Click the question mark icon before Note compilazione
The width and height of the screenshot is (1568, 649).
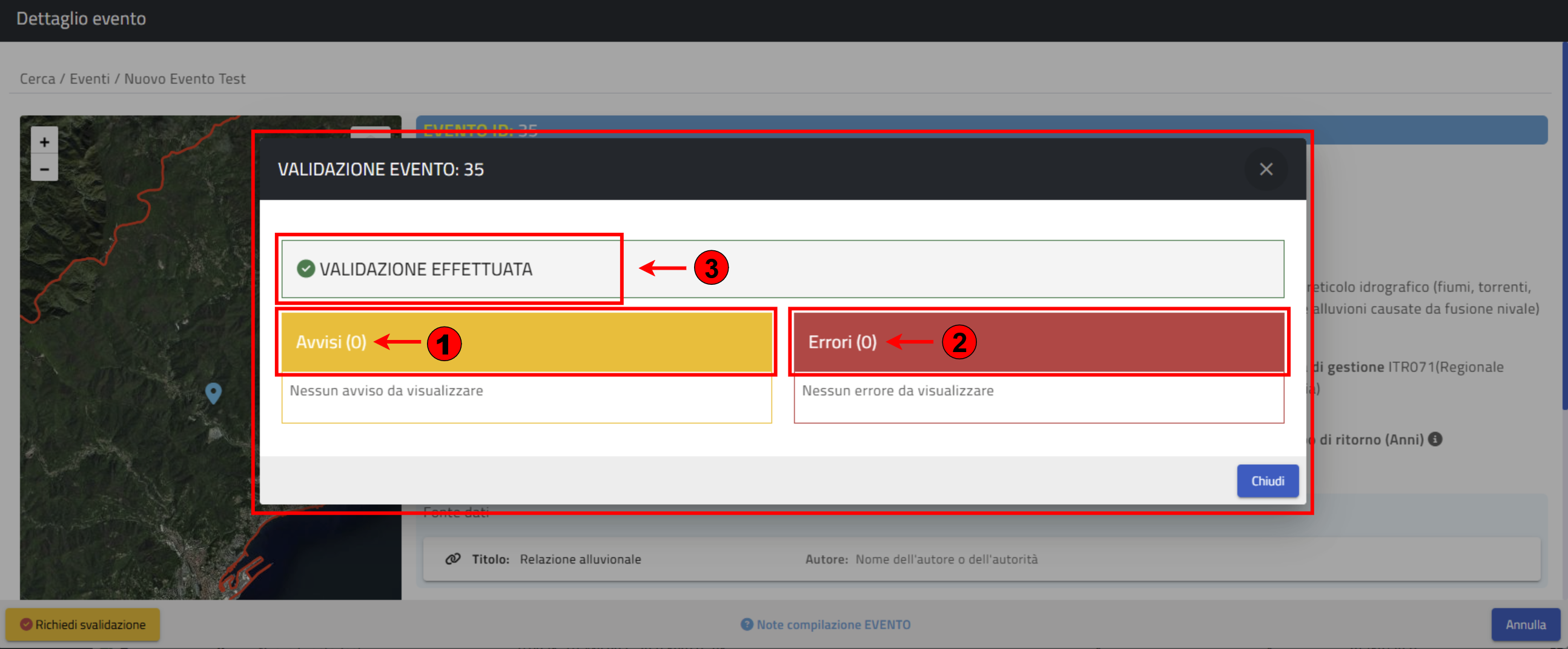(x=746, y=625)
